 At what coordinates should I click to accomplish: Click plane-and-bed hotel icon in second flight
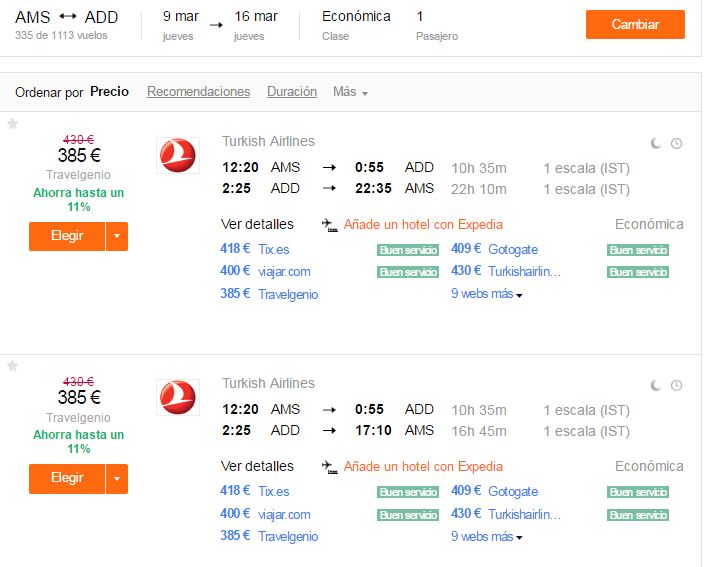330,466
